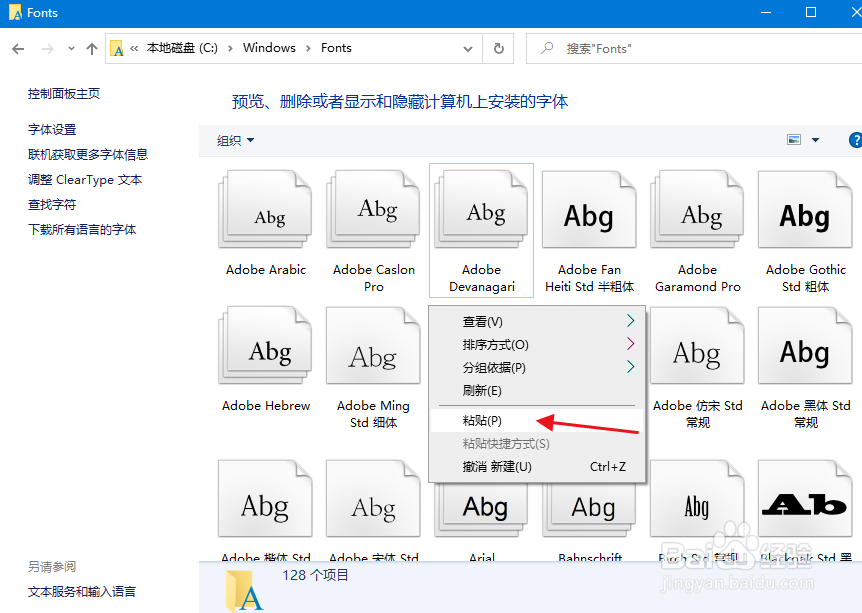Open the Adobe Hebrew font preview
The height and width of the screenshot is (613, 862).
[x=264, y=345]
